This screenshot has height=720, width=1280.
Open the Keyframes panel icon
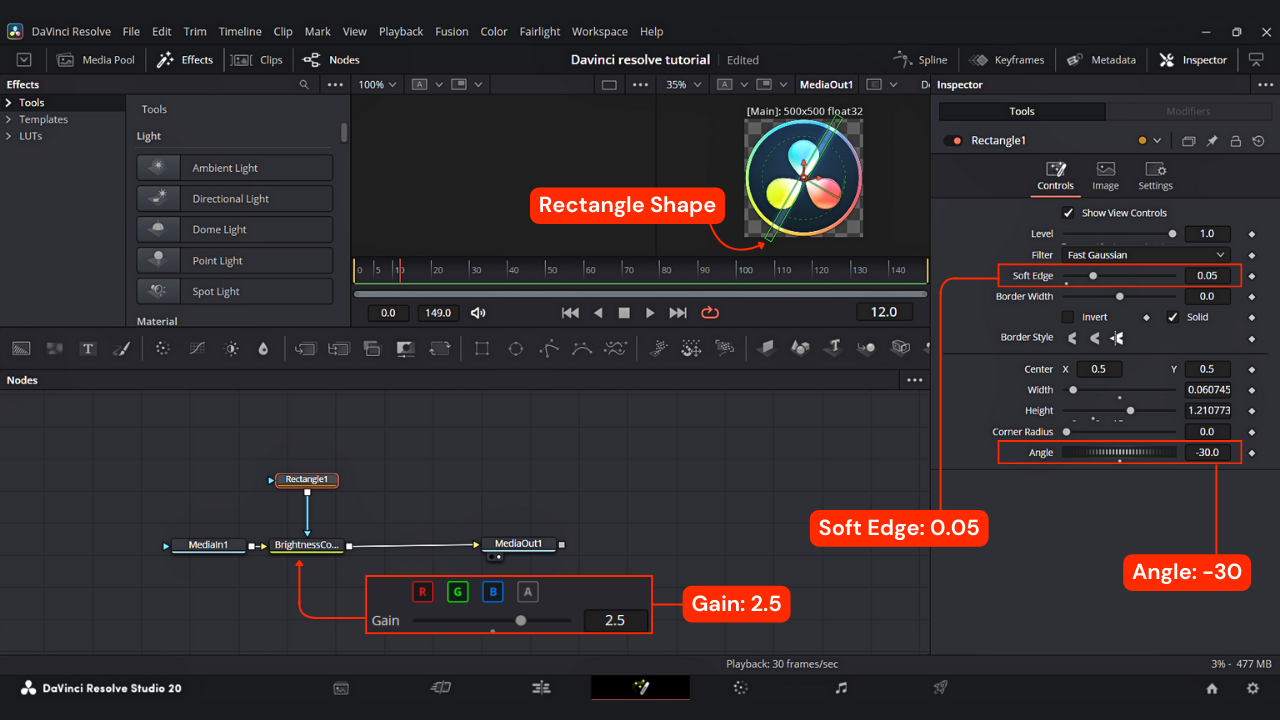click(978, 60)
